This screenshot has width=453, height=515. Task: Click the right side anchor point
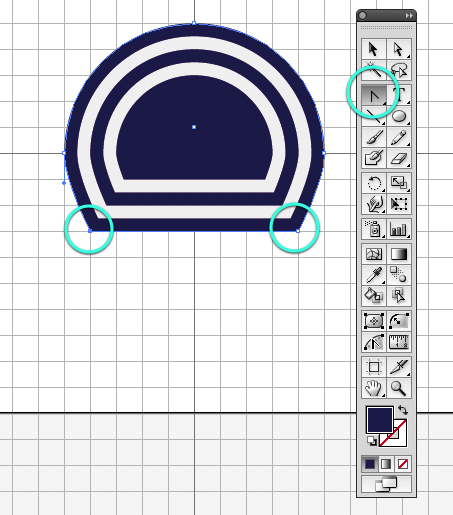(x=324, y=153)
